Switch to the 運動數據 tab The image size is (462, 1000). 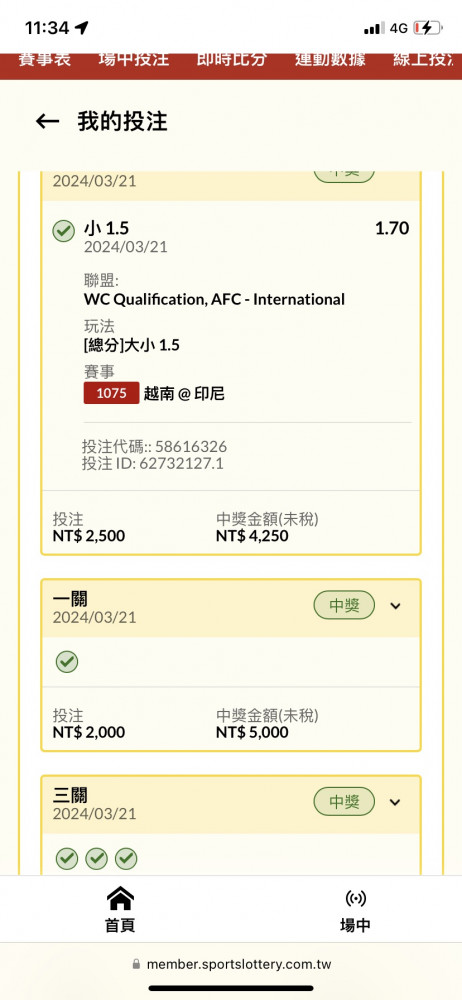point(330,61)
